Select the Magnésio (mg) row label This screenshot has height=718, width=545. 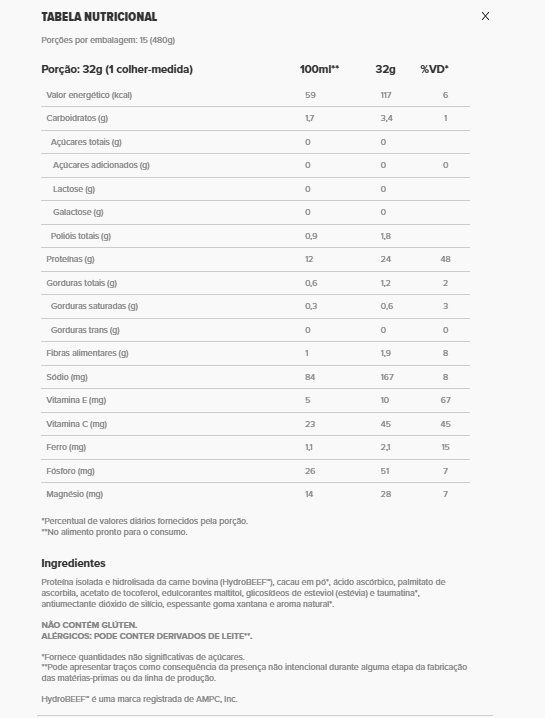pyautogui.click(x=75, y=494)
